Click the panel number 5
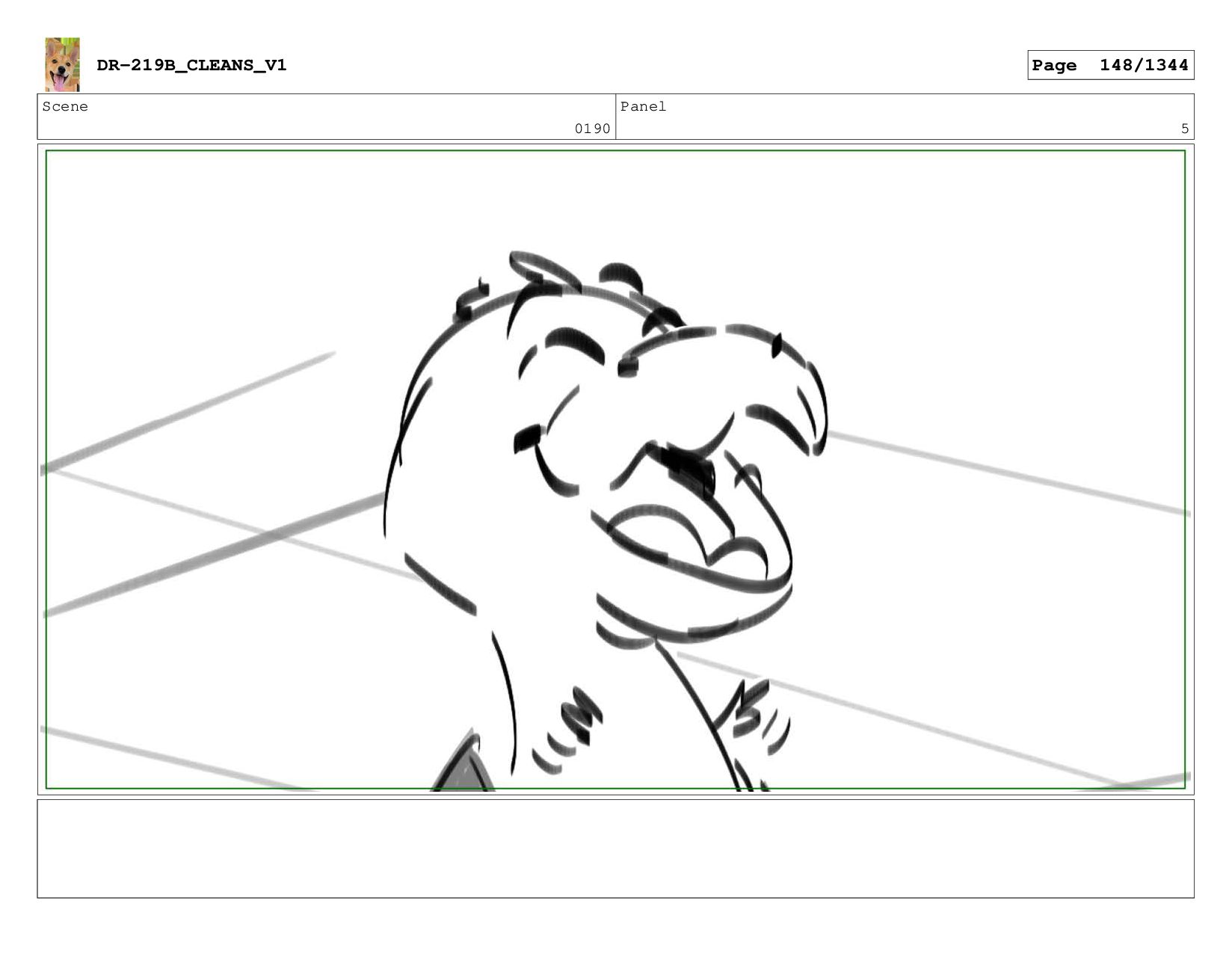This screenshot has width=1232, height=954. coord(1185,129)
